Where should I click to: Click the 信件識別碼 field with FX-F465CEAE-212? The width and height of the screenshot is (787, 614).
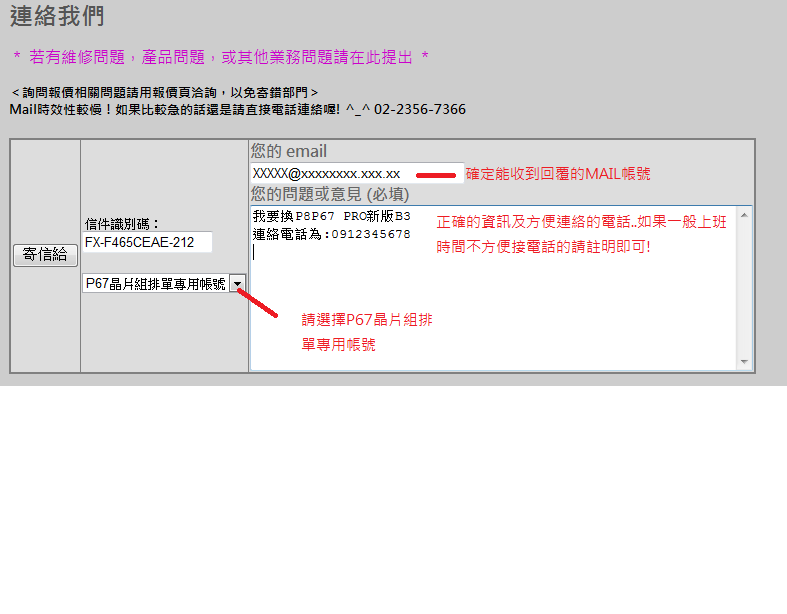click(147, 242)
